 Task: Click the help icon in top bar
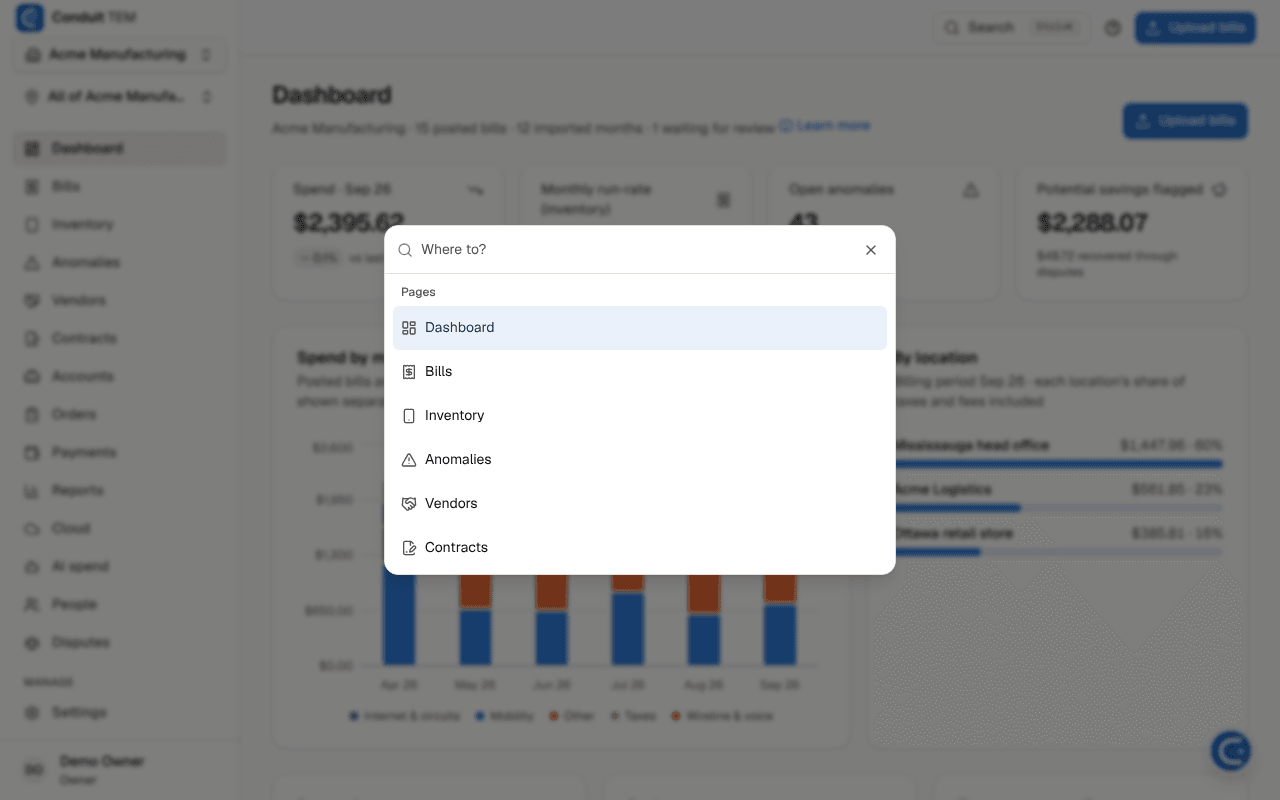coord(1113,28)
